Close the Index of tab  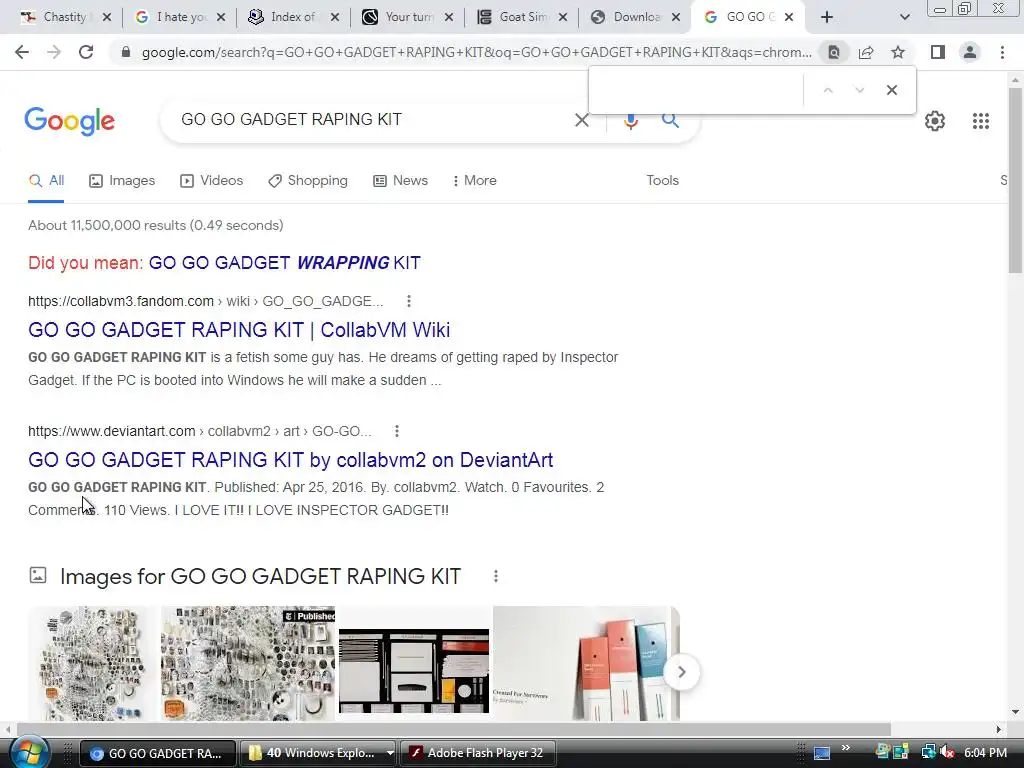335,17
